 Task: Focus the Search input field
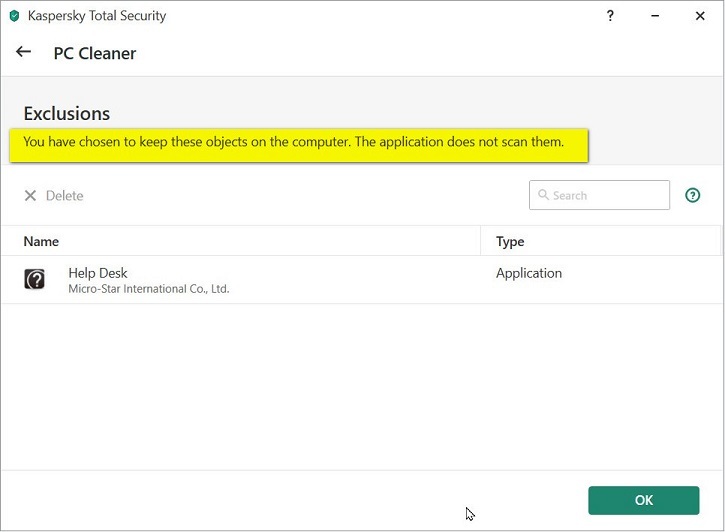[x=607, y=195]
